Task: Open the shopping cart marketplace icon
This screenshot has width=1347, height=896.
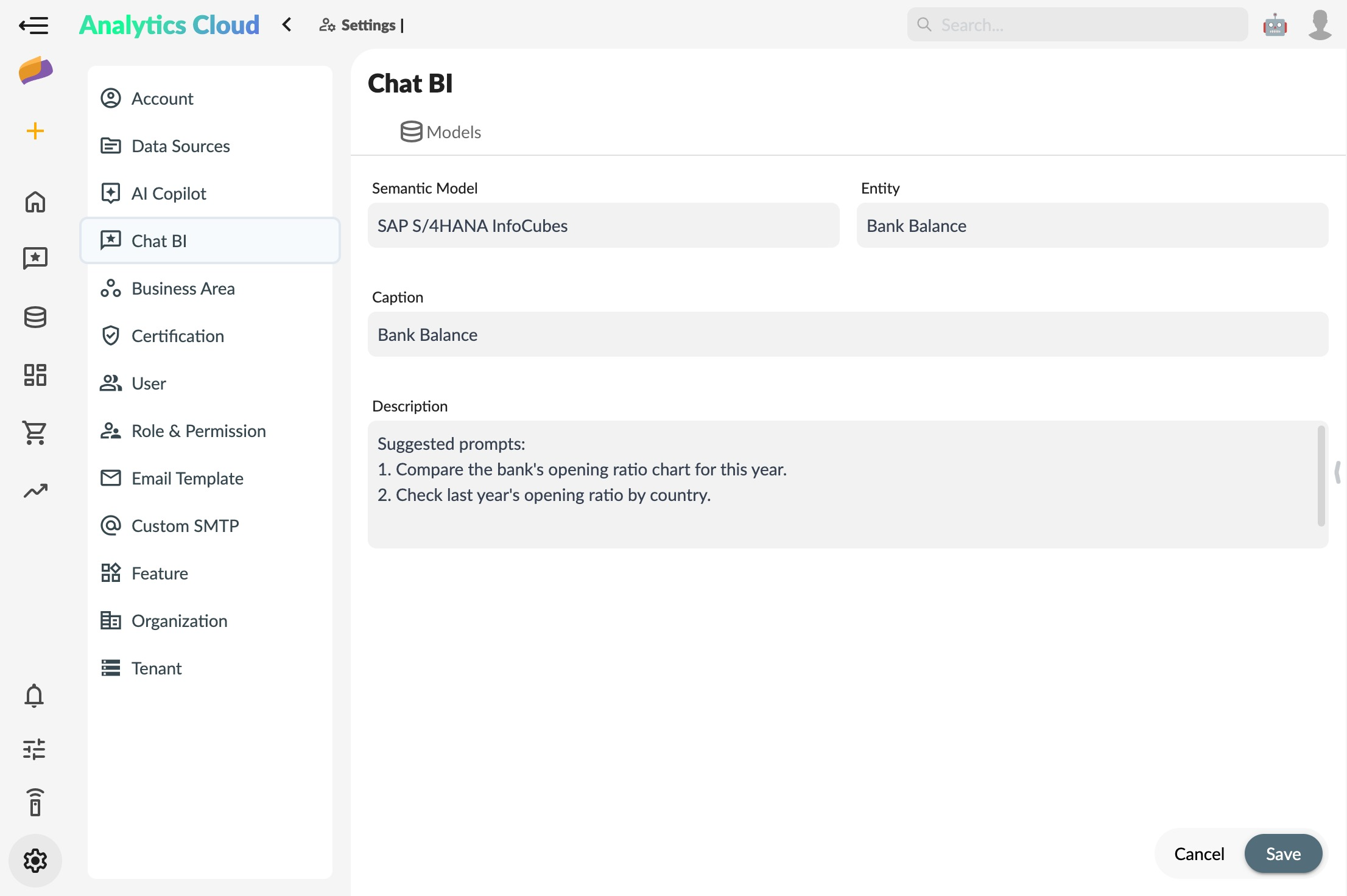Action: pos(35,432)
